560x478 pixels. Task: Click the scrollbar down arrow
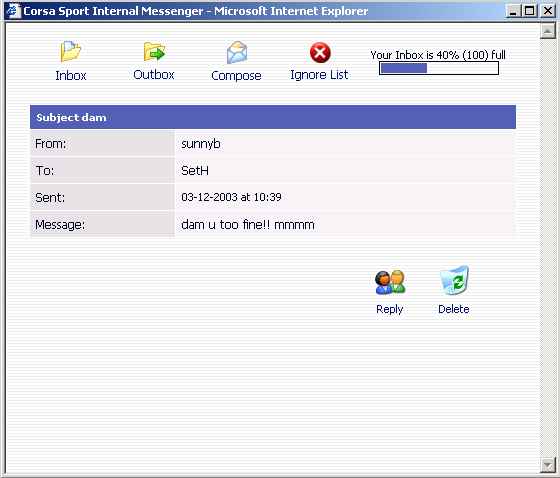[x=548, y=465]
